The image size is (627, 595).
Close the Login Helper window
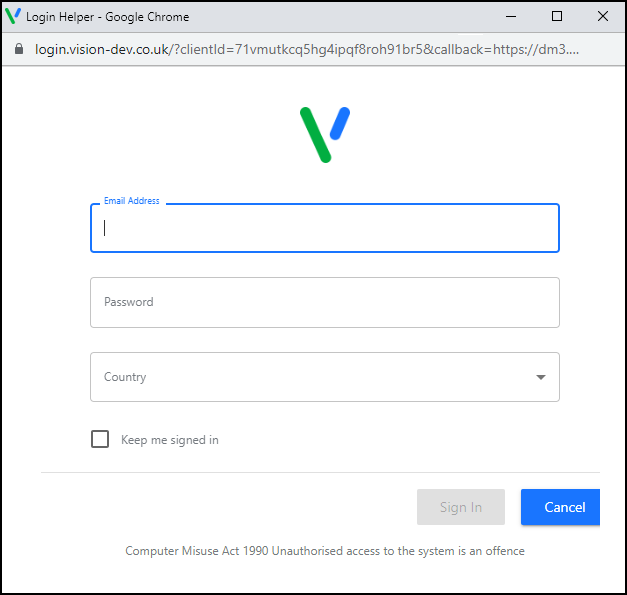click(x=603, y=16)
